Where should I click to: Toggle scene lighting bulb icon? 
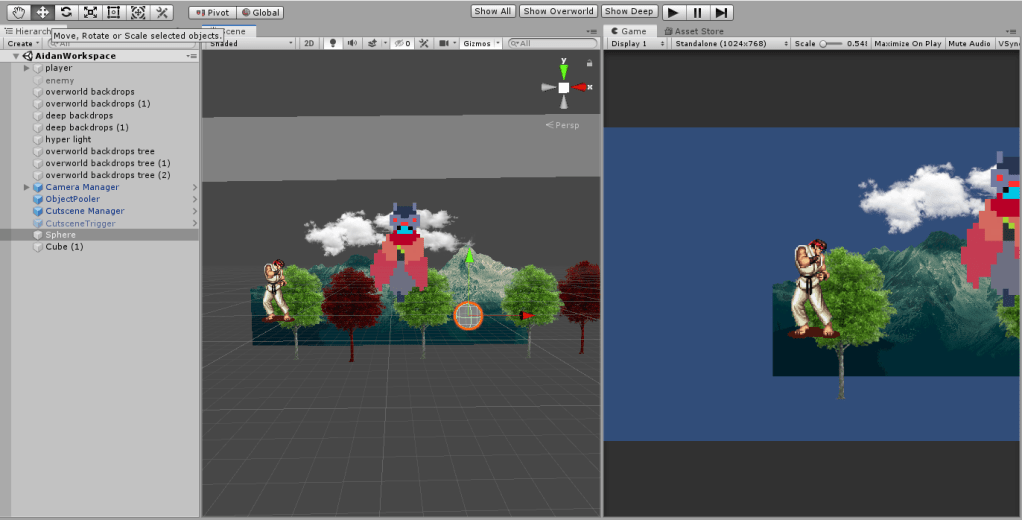click(333, 44)
